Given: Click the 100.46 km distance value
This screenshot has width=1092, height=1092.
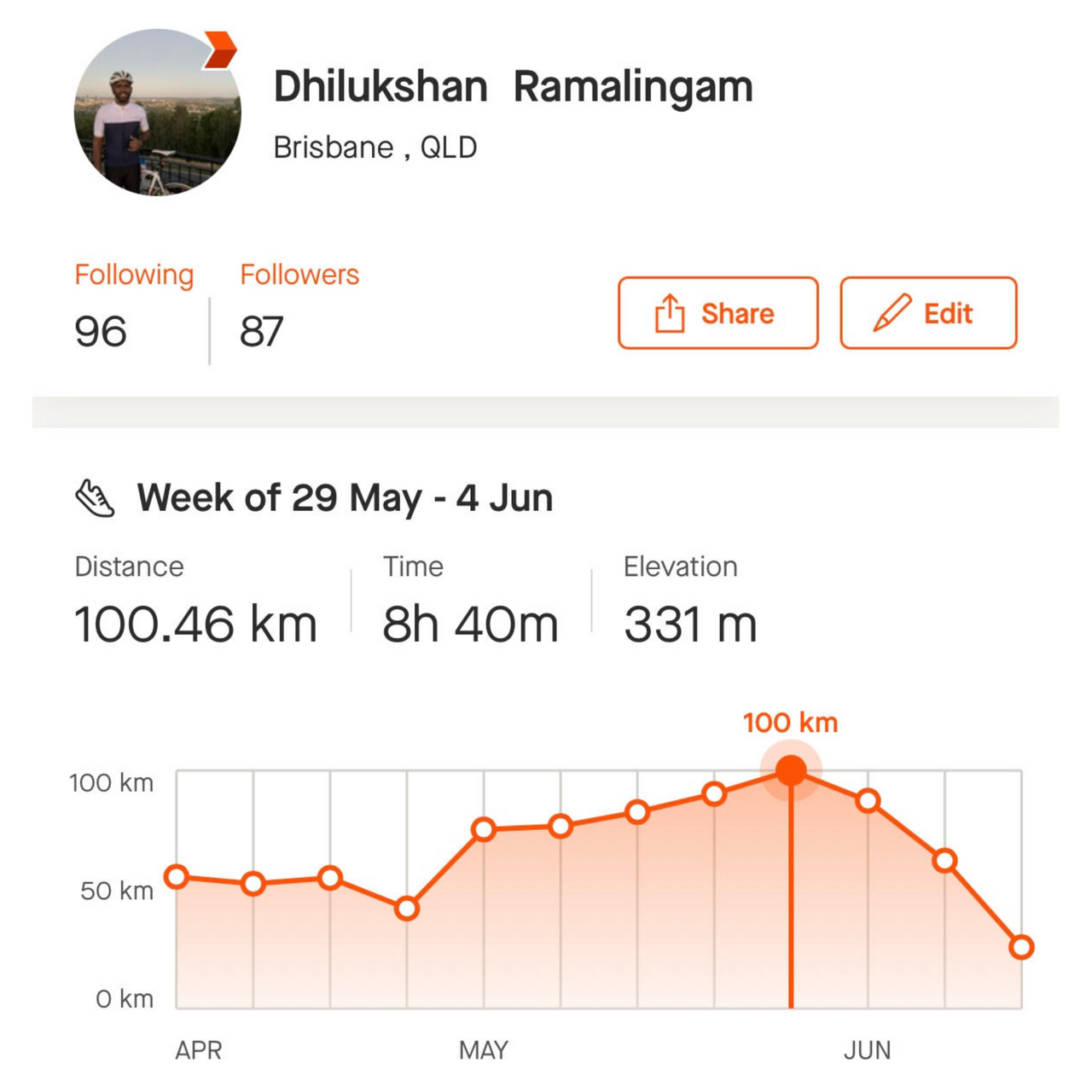Looking at the screenshot, I should pos(195,624).
